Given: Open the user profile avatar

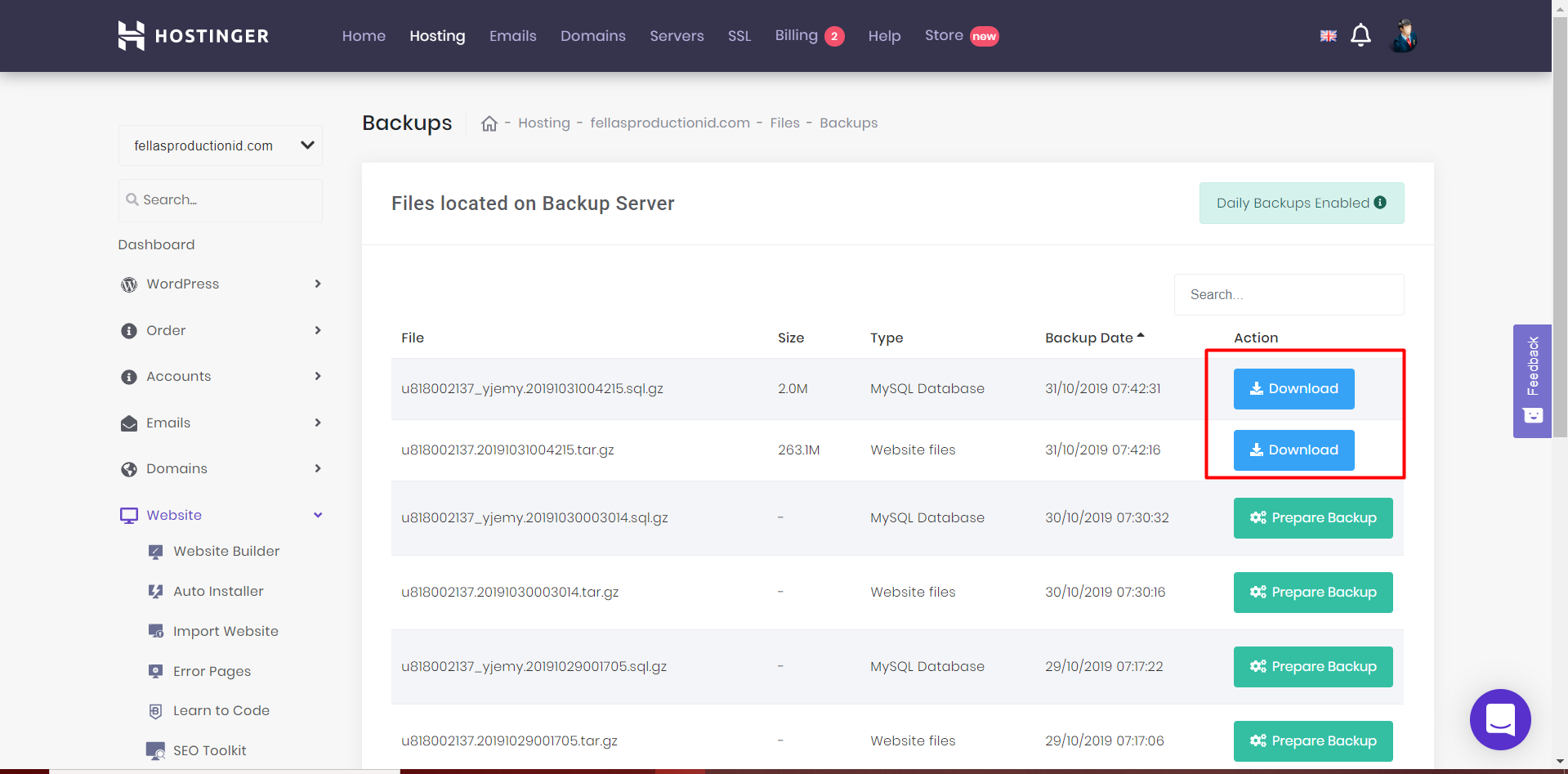Looking at the screenshot, I should point(1404,36).
